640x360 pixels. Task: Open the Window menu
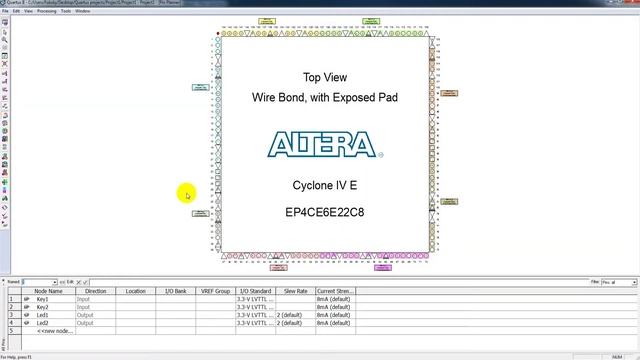coord(82,11)
